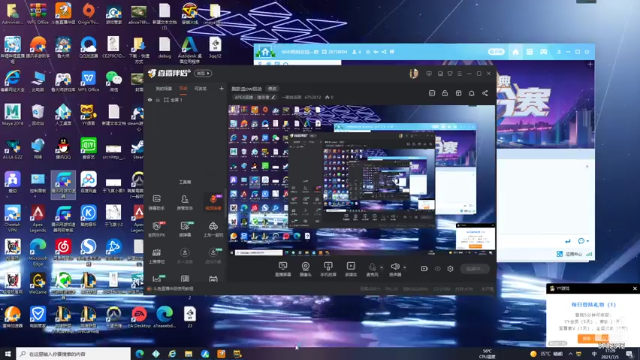Switch to the third scene tab
This screenshot has height=360, width=640.
[x=200, y=89]
